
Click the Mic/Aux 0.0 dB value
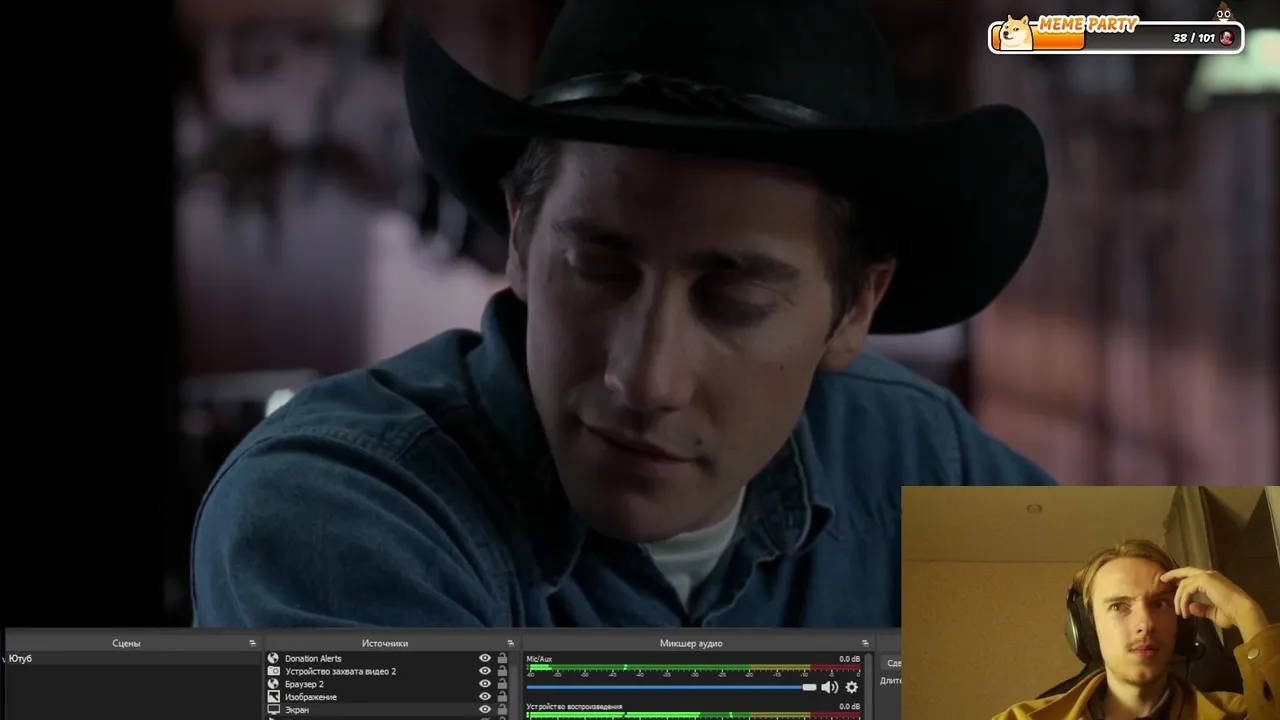point(849,659)
